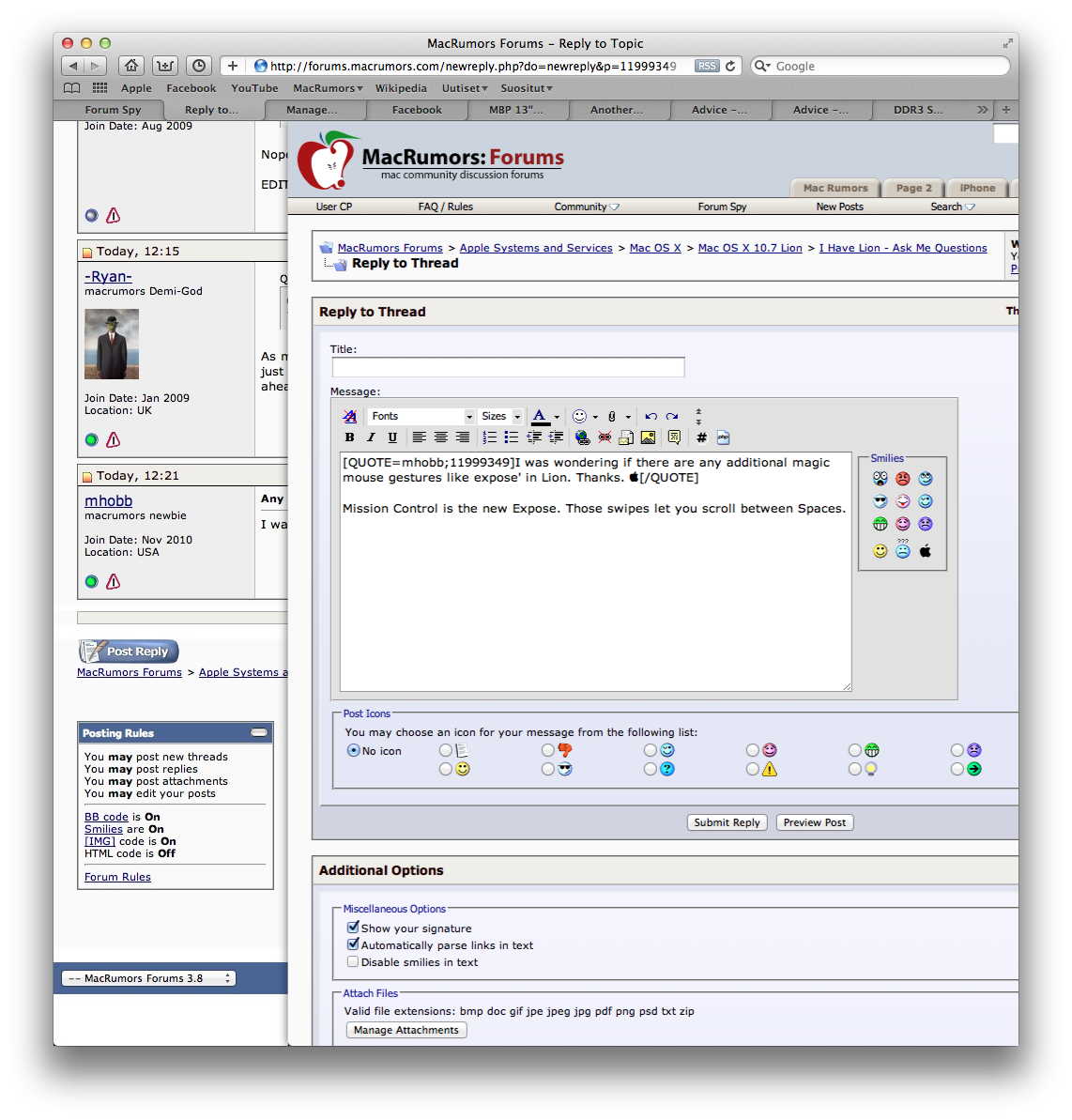Screen dimensions: 1072x1120
Task: Enable Disable smilies in text
Action: (x=353, y=961)
